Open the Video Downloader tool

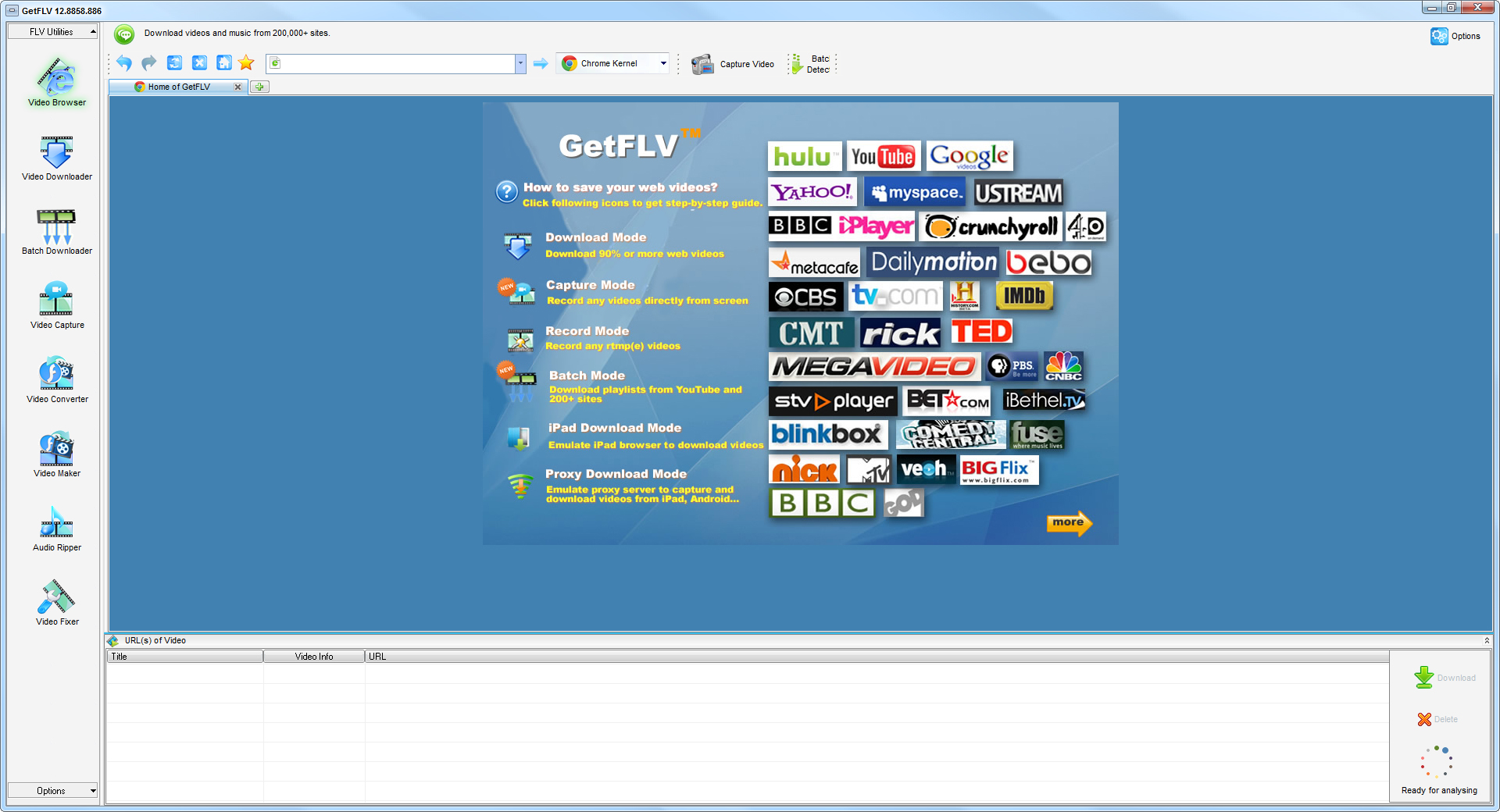pos(56,158)
